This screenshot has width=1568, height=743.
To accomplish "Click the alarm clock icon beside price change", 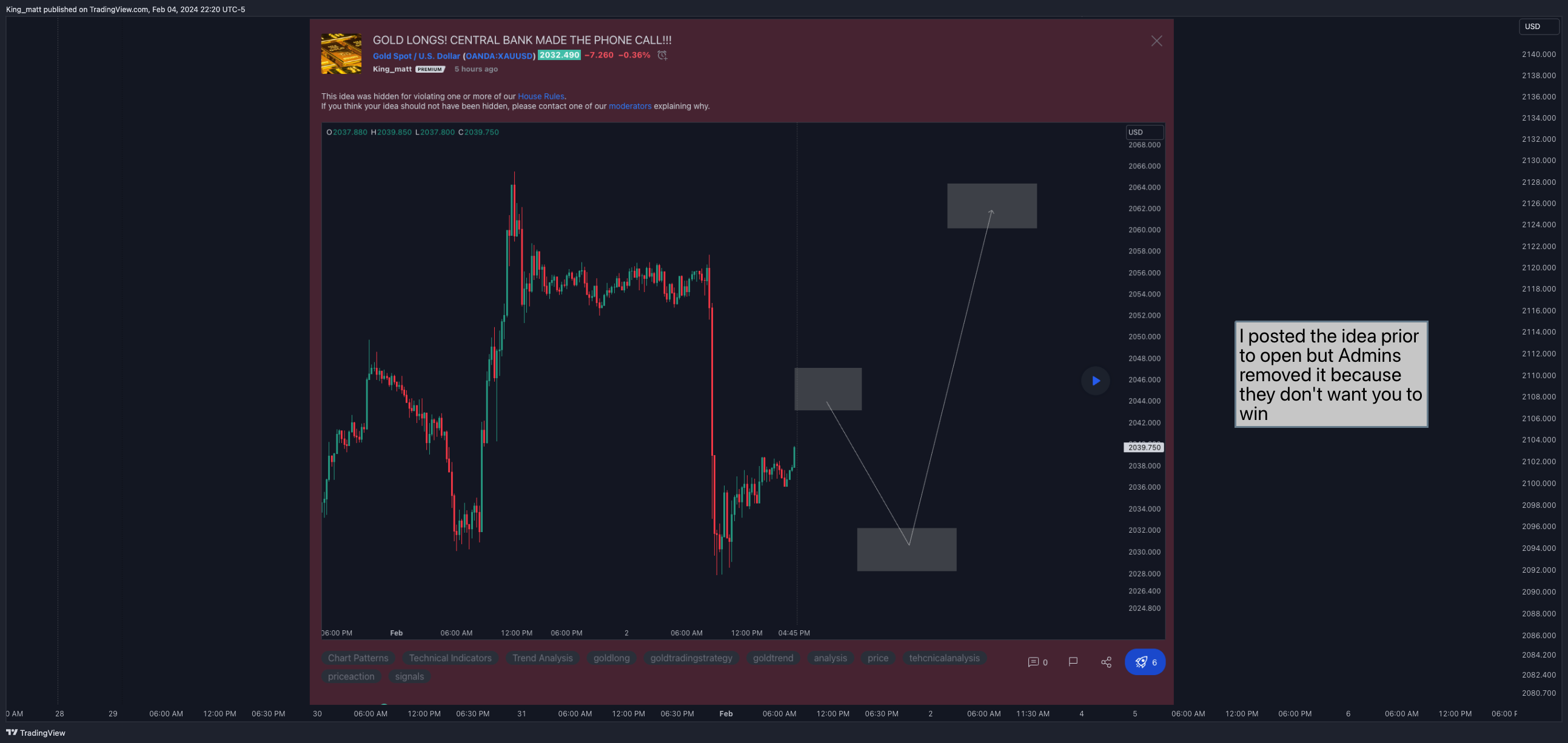I will click(x=662, y=55).
